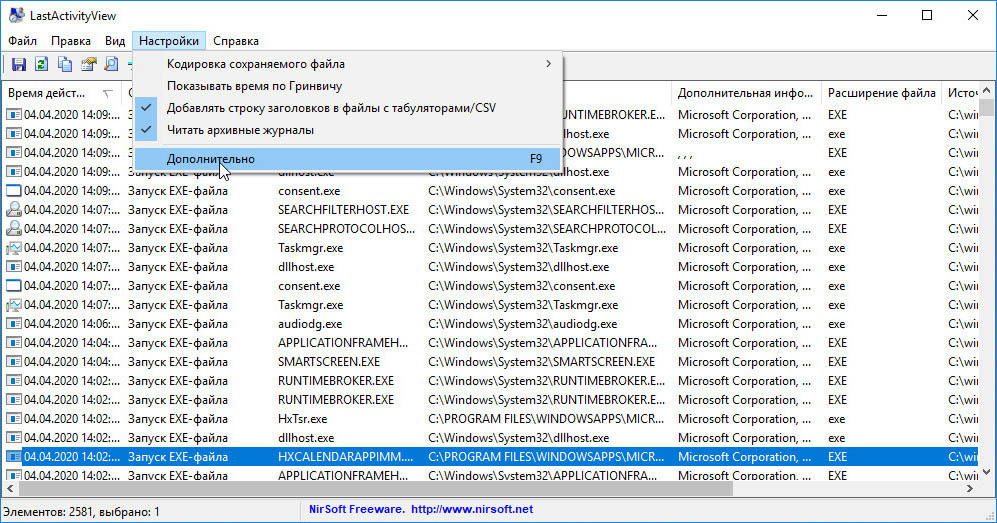Select the SEARCHPROTOCOLHOS... filename cell
The height and width of the screenshot is (523, 997).
[x=346, y=229]
